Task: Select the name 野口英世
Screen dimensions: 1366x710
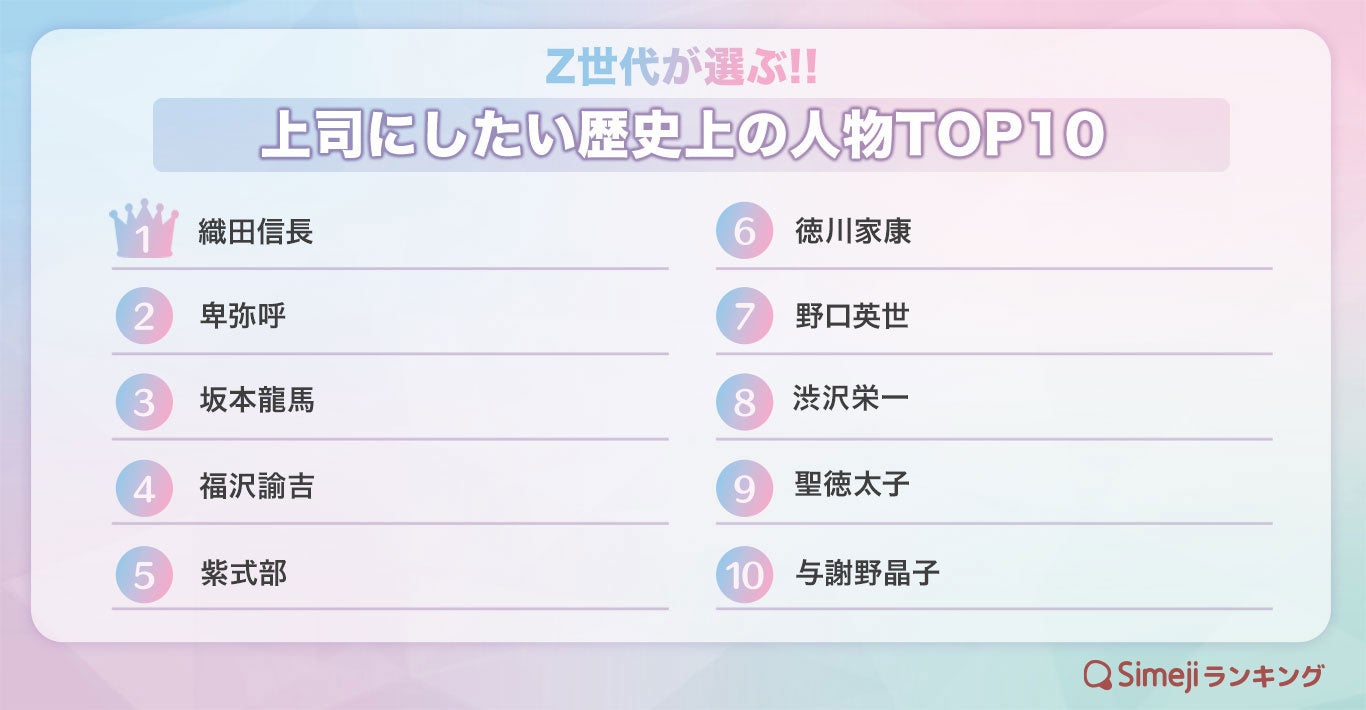Action: tap(852, 317)
